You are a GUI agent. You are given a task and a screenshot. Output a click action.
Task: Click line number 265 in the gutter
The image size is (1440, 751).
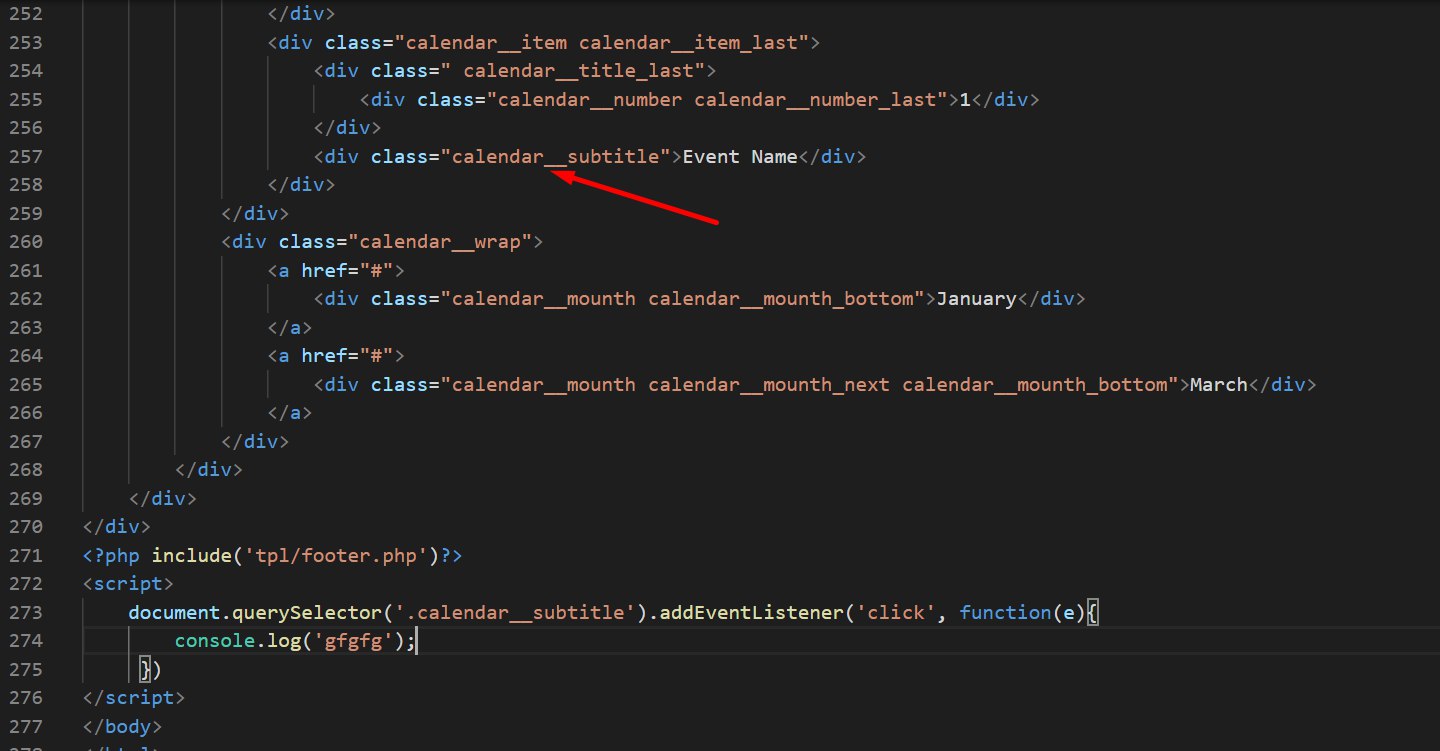[x=26, y=384]
